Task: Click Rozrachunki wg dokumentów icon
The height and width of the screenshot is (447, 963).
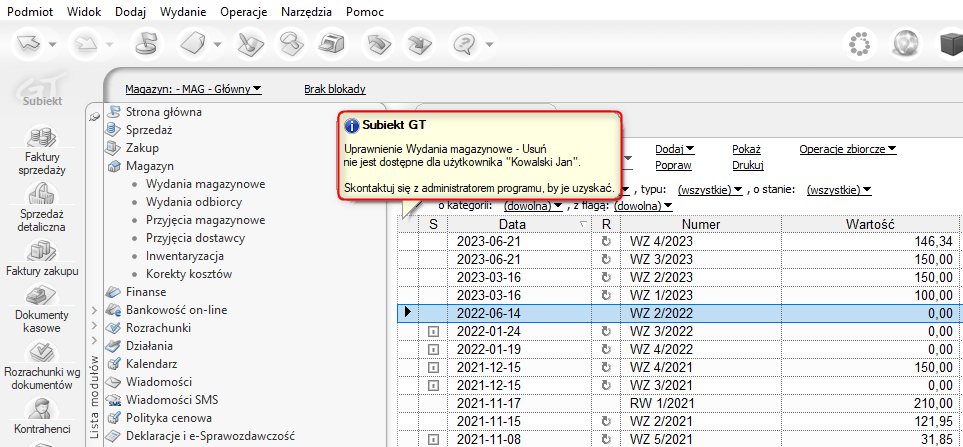Action: pyautogui.click(x=42, y=353)
